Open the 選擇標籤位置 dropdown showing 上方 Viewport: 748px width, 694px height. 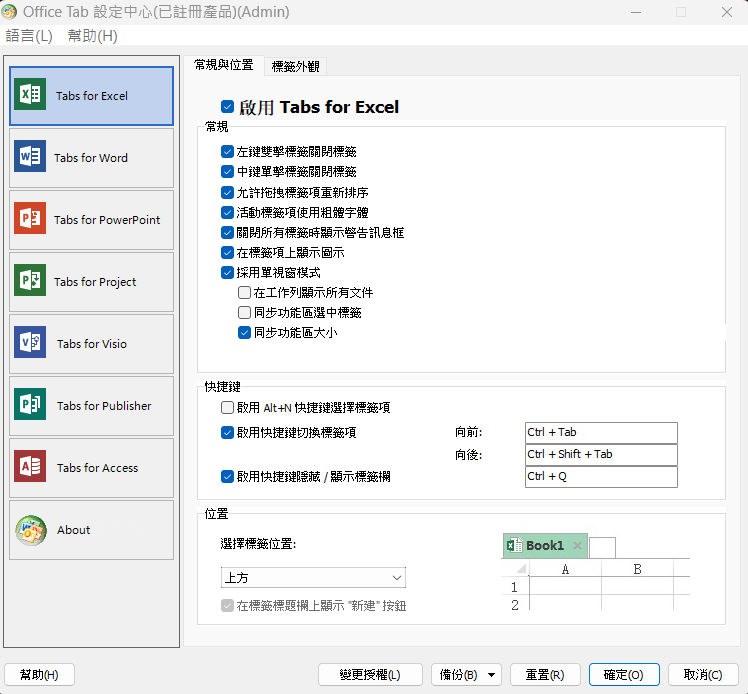(313, 578)
